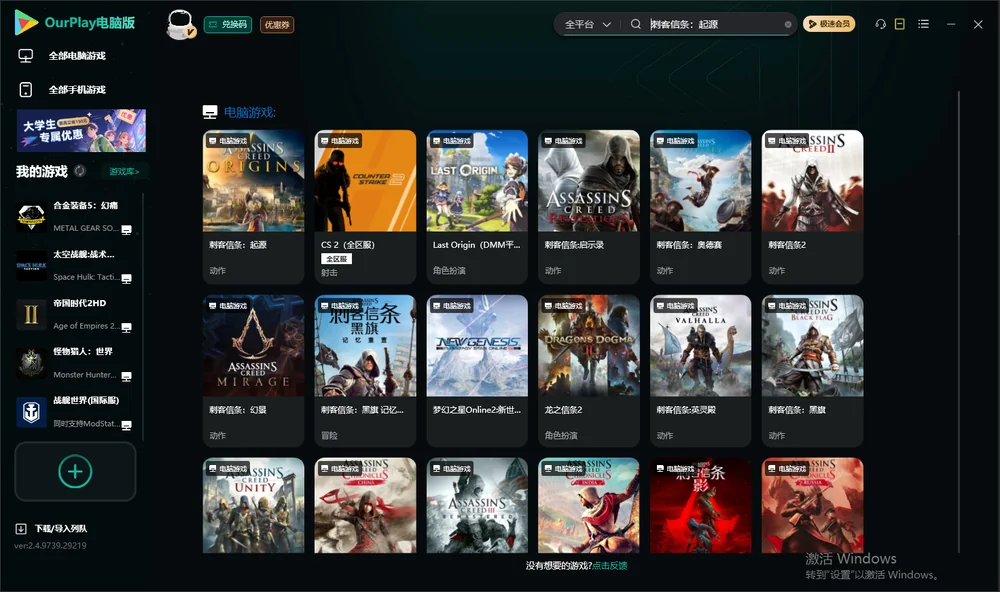
Task: Clear the search box text
Action: click(x=788, y=24)
